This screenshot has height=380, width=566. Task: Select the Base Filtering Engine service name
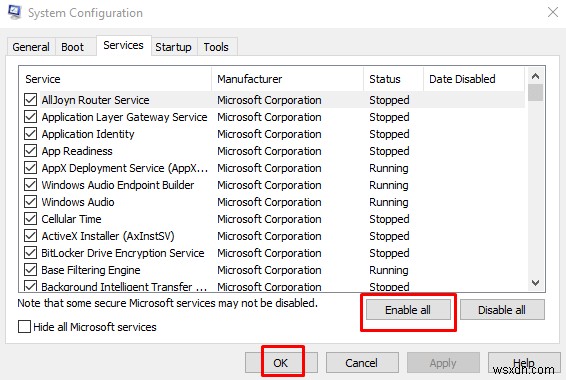tap(91, 270)
